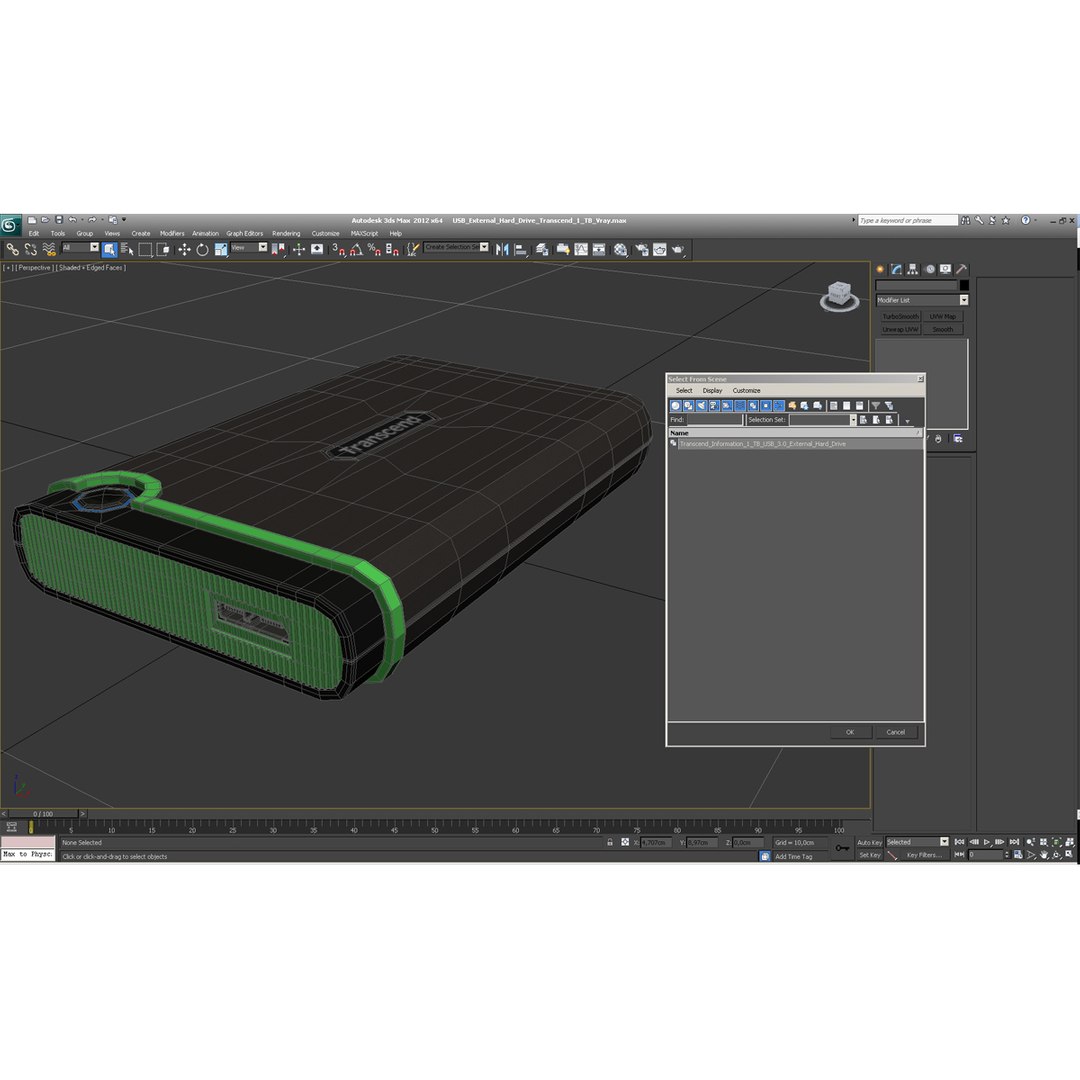Switch to the Hierarchy panel tab
Screen dimensions: 1080x1080
click(x=913, y=269)
